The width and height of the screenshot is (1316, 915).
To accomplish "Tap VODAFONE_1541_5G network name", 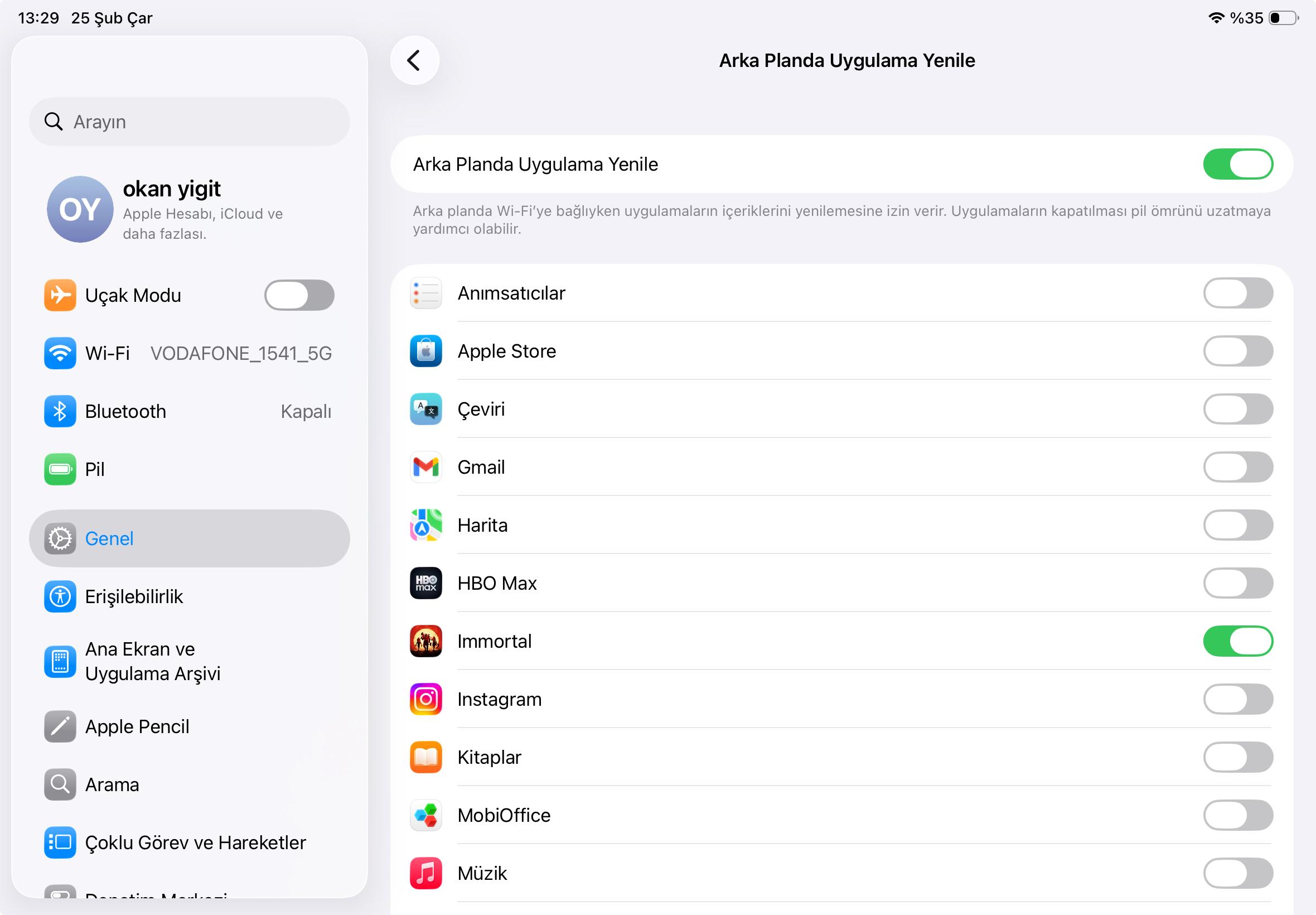I will (241, 353).
